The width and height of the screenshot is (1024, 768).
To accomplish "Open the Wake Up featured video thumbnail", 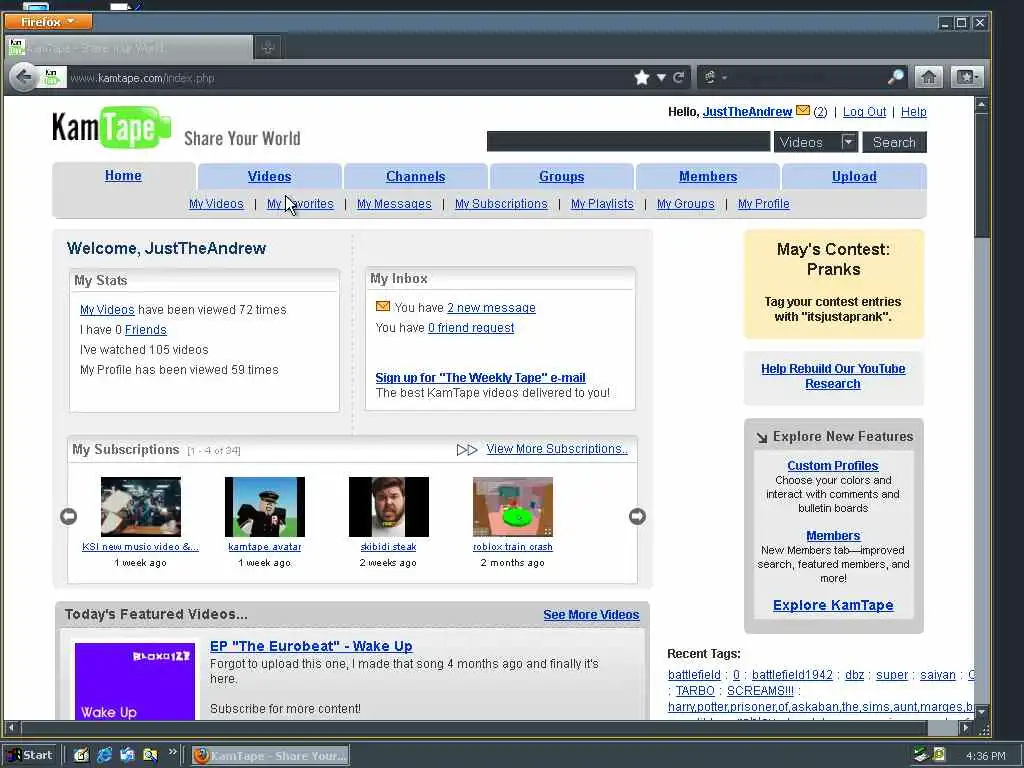I will click(x=135, y=681).
